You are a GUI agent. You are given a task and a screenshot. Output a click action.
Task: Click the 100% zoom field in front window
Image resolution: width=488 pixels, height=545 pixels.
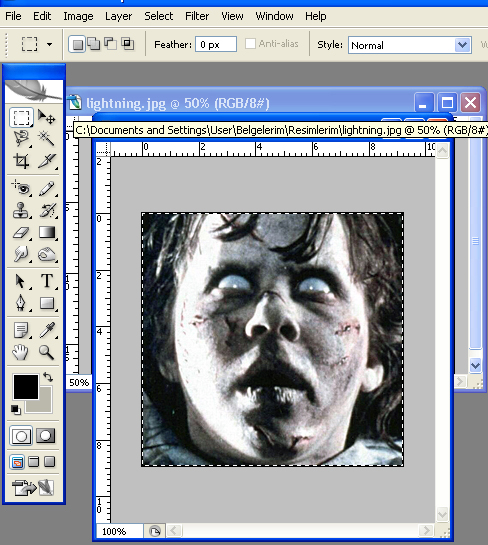click(x=119, y=531)
